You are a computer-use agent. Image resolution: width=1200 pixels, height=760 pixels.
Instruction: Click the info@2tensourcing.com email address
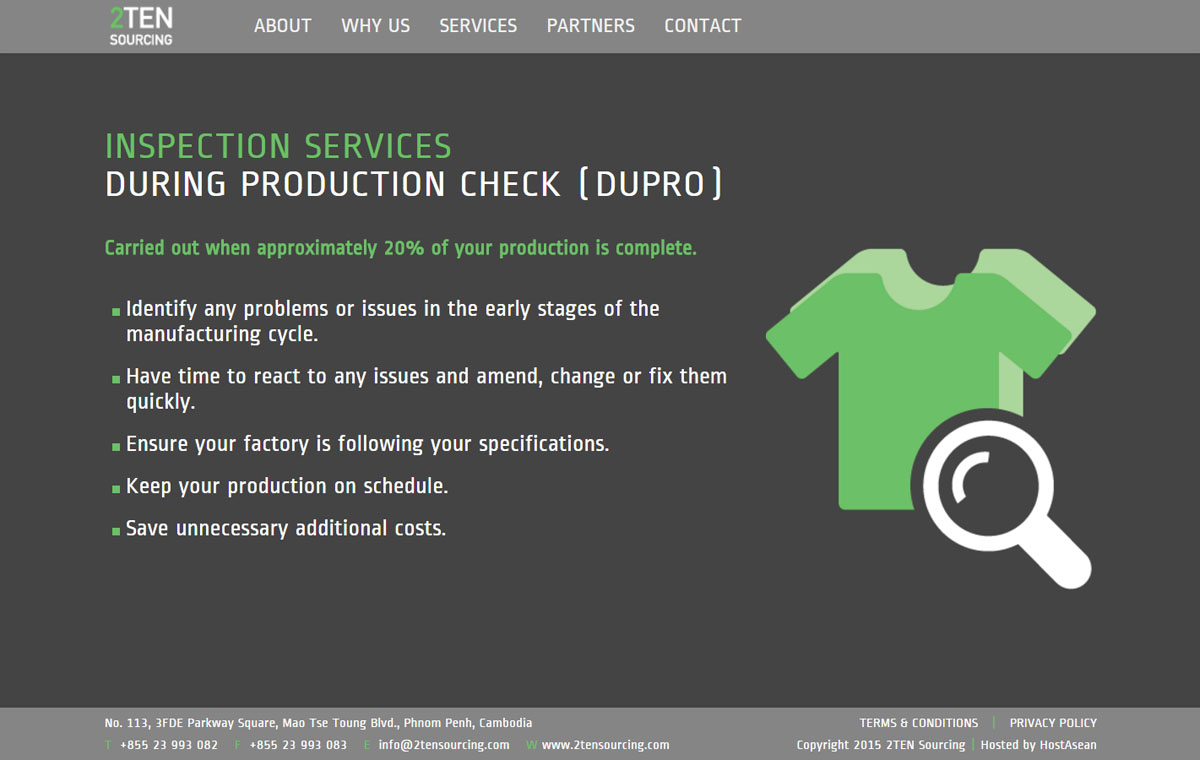[x=443, y=745]
